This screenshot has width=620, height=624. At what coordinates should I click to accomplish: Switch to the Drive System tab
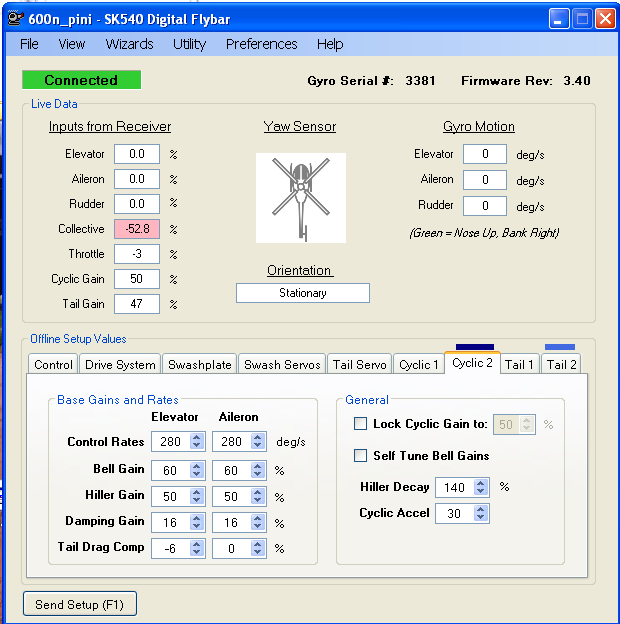(120, 364)
